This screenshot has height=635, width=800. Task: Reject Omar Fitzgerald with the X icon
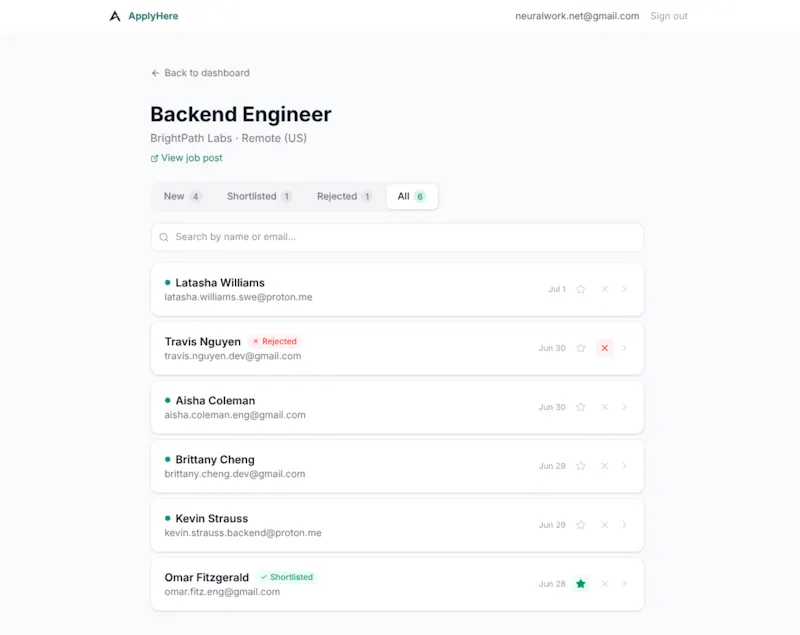coord(605,584)
